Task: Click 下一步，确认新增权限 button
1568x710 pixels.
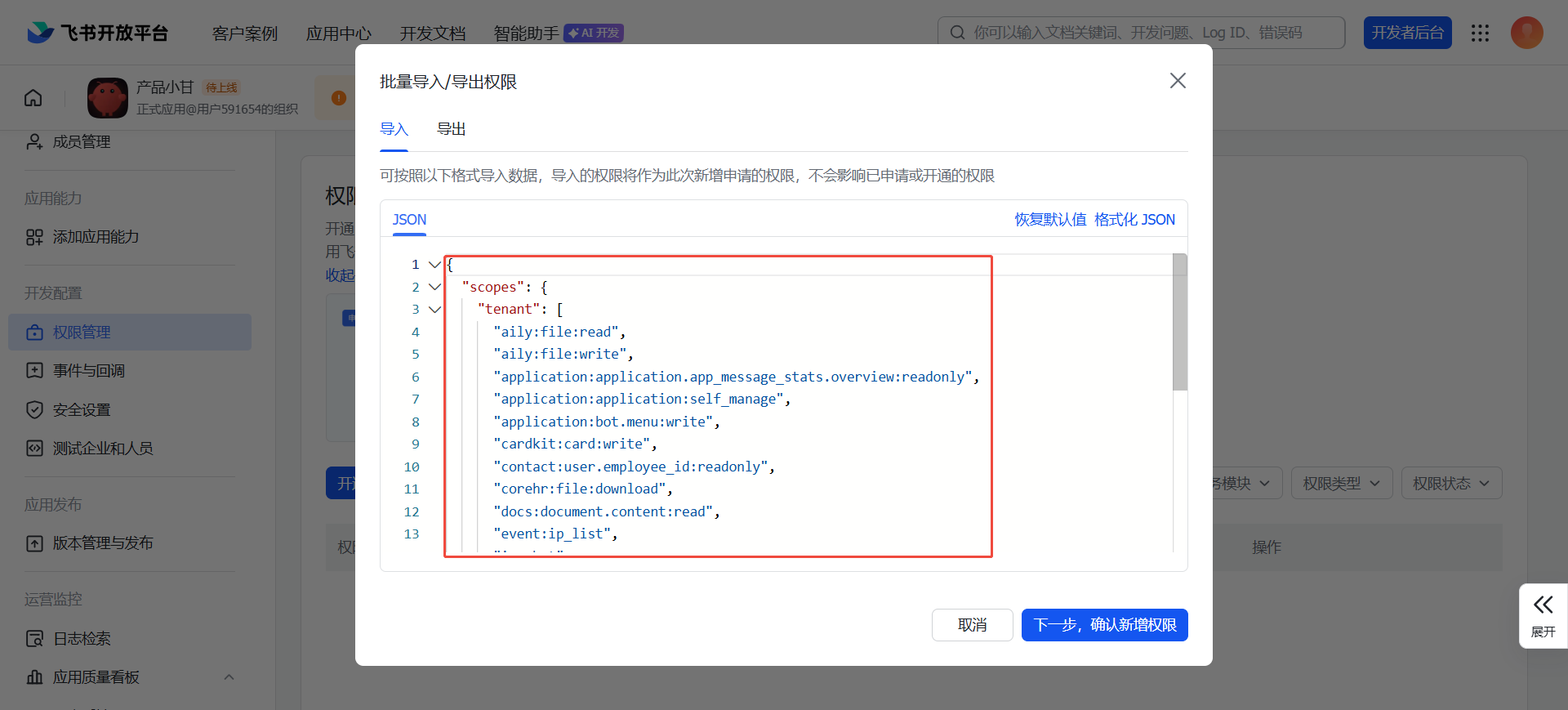Action: point(1105,625)
